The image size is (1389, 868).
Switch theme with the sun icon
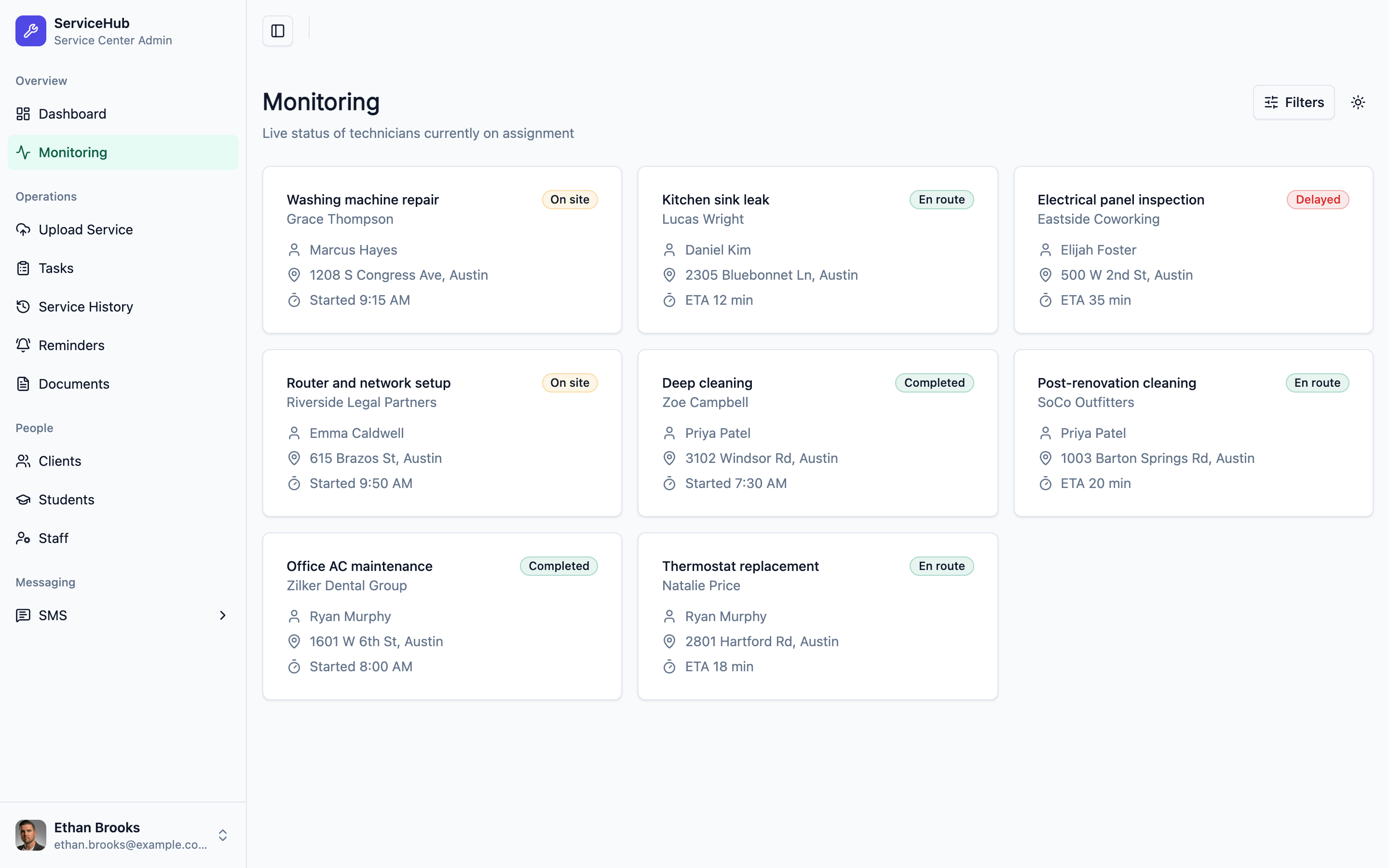click(1358, 102)
